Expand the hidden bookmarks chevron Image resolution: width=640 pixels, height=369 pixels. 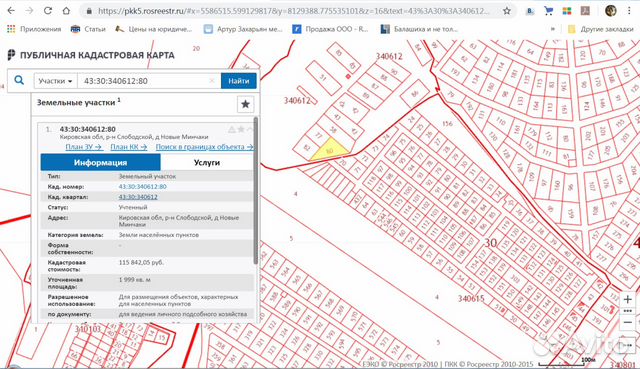tap(553, 29)
